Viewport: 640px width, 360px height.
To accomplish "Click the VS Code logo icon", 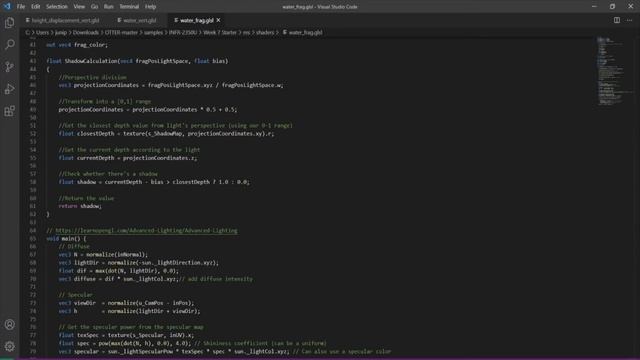I will [x=7, y=7].
